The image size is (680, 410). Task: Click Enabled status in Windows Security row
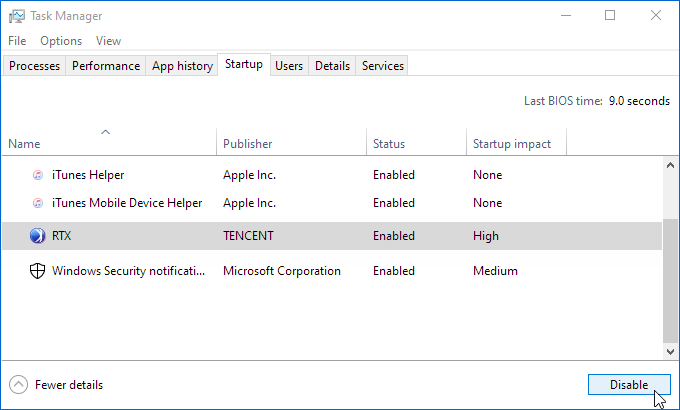394,271
